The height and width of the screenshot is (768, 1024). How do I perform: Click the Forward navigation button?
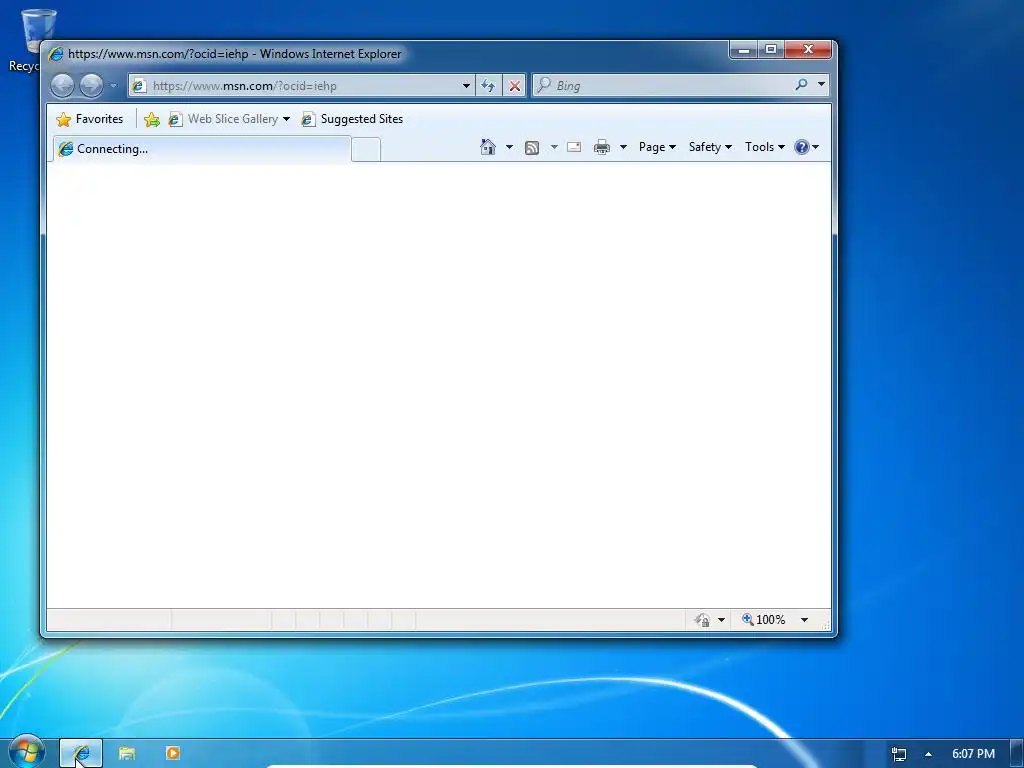tap(91, 86)
